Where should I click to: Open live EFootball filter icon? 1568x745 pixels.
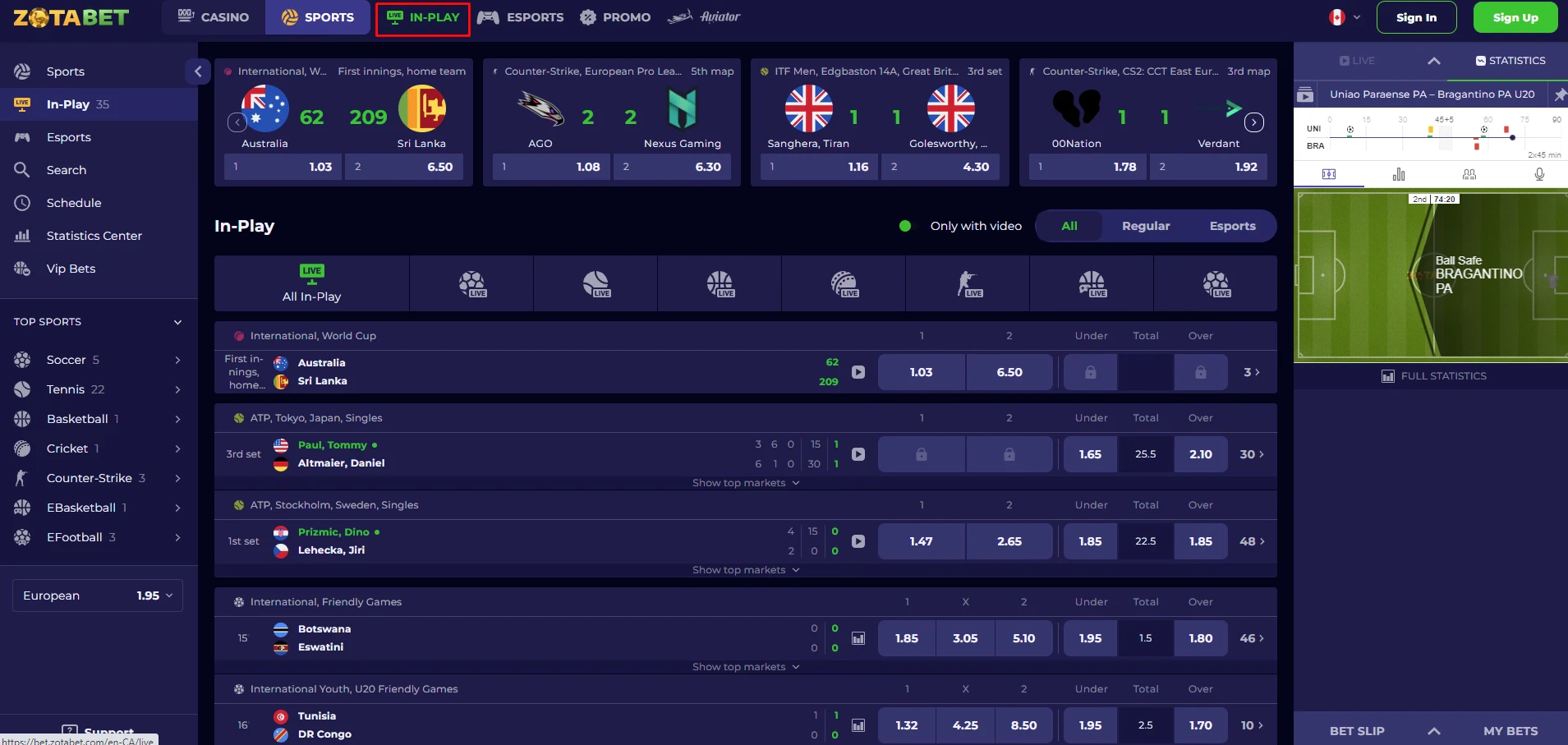pyautogui.click(x=1216, y=283)
